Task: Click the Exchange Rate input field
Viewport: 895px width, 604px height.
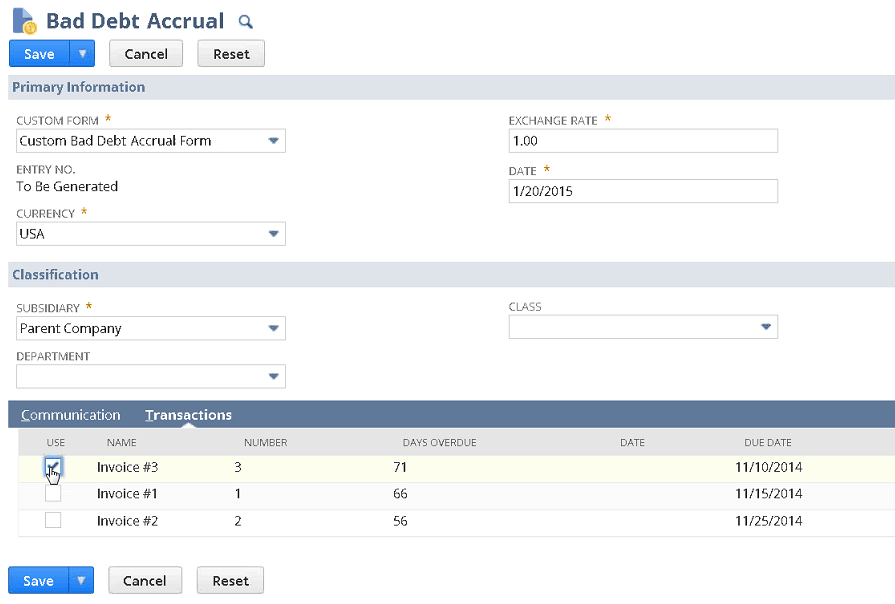Action: [x=643, y=141]
